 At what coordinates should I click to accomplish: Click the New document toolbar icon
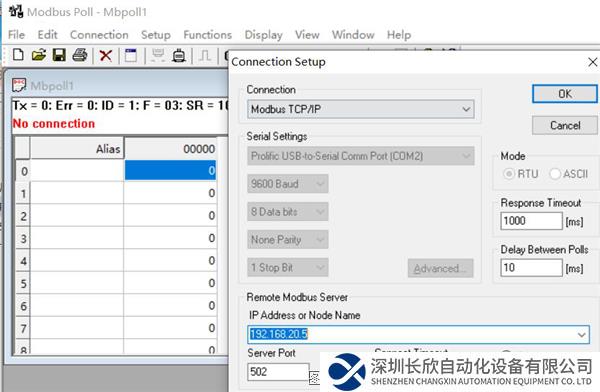coord(18,55)
